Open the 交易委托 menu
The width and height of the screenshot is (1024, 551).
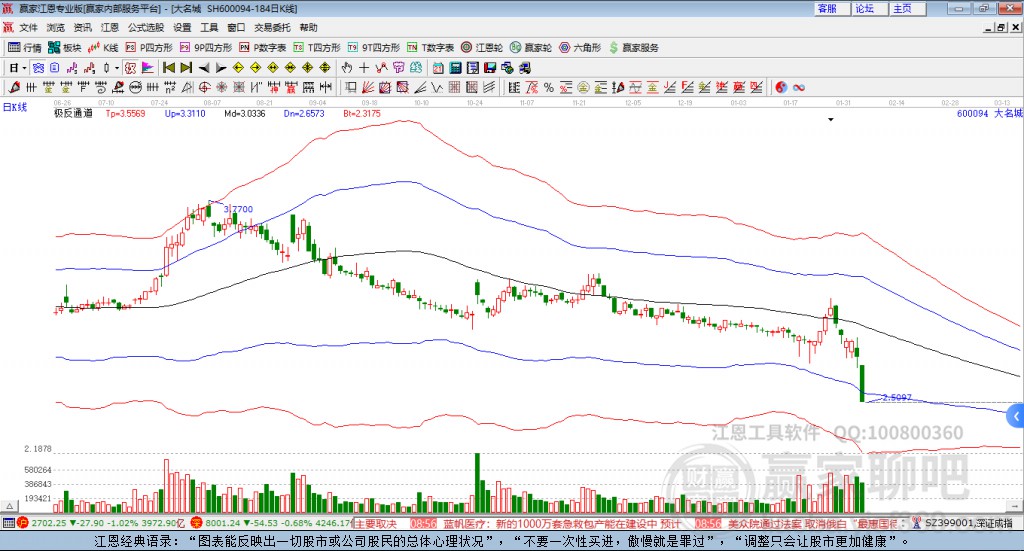point(272,27)
